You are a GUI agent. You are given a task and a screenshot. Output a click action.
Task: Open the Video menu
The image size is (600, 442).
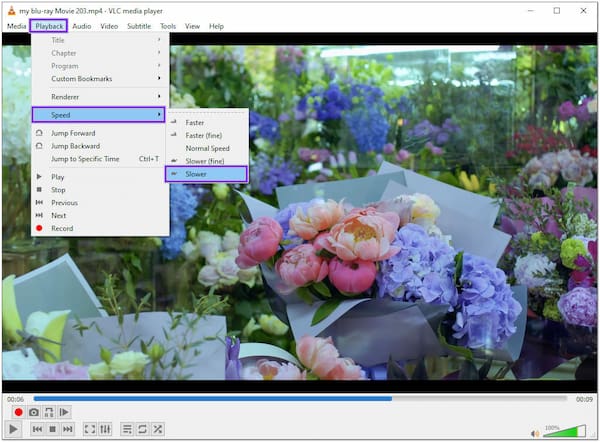click(x=109, y=26)
